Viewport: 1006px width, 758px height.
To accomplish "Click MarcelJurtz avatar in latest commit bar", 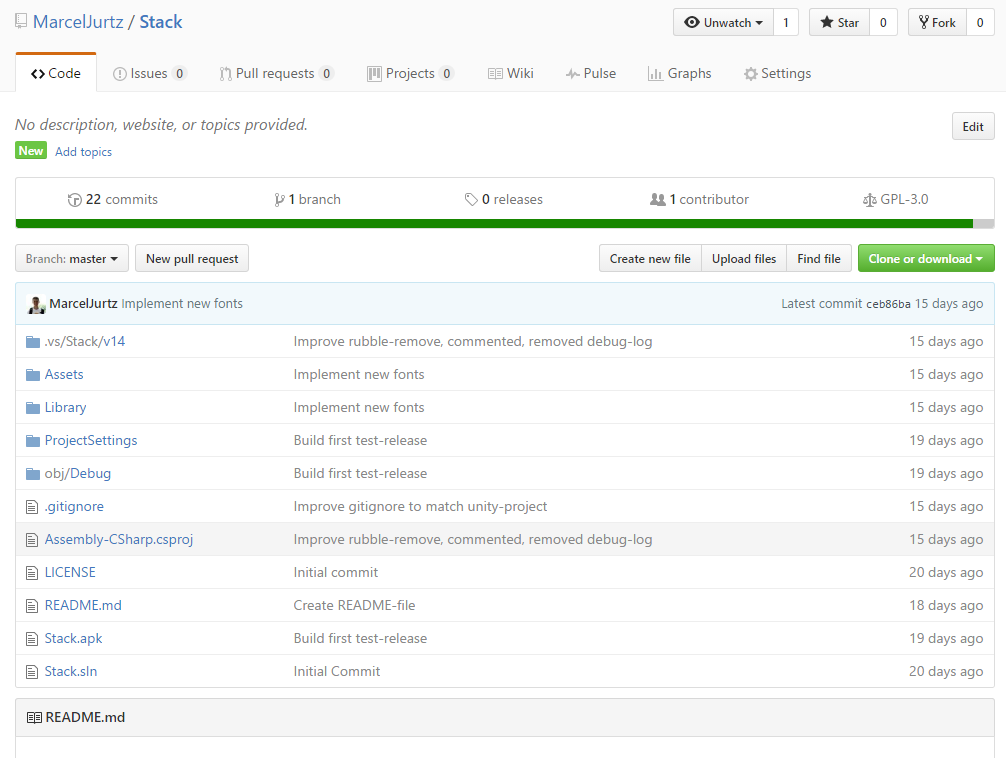I will click(x=37, y=304).
